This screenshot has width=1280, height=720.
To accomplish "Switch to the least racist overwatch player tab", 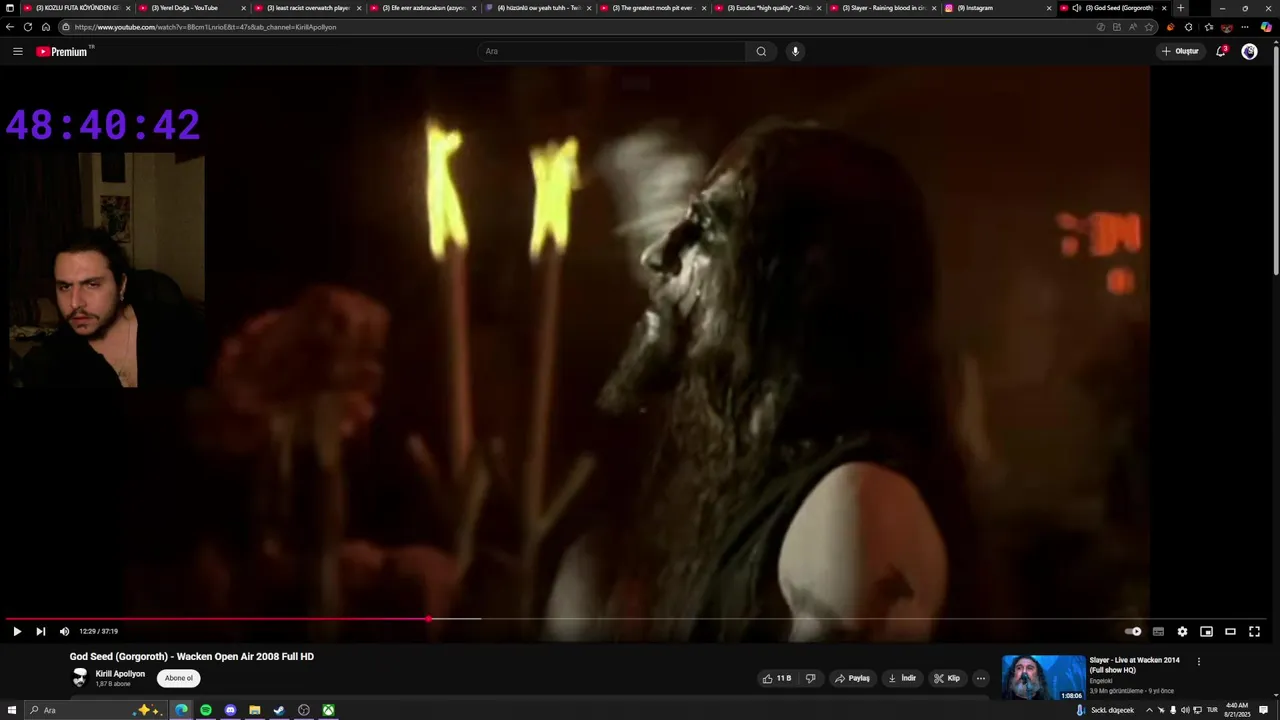I will point(308,8).
